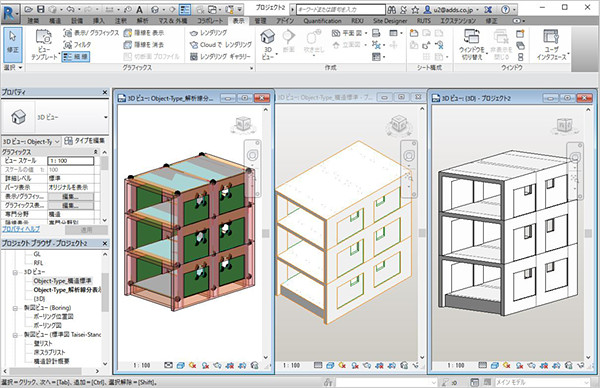This screenshot has height=388, width=600.
Task: Collapse the グラフィックス section in Properties
Action: [96, 152]
